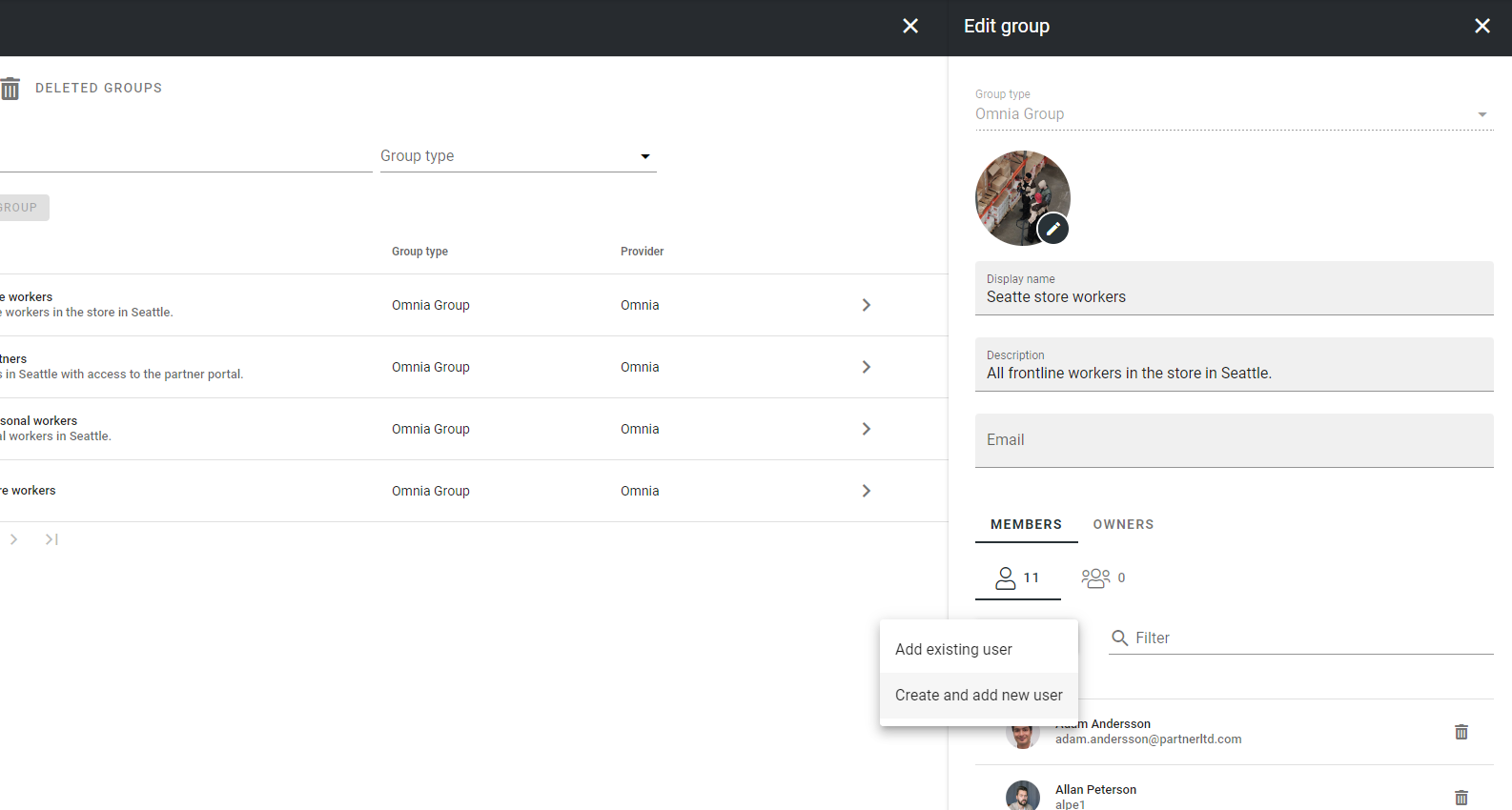Open the Group type filter dropdown

click(519, 156)
